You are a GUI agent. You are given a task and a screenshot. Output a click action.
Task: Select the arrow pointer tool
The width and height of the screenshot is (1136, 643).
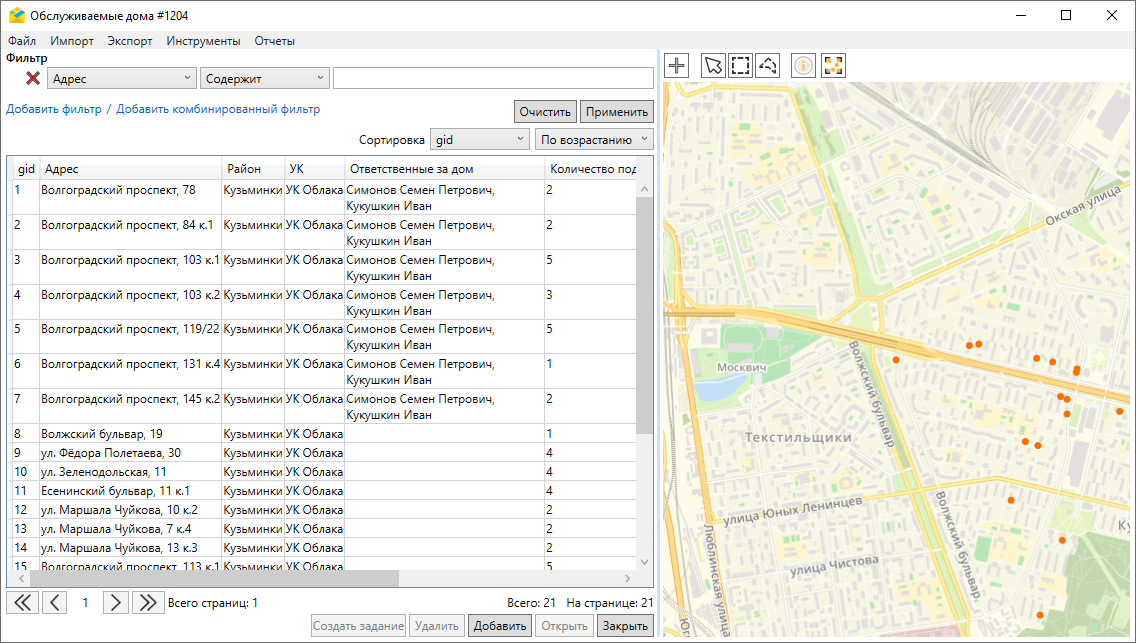[713, 66]
